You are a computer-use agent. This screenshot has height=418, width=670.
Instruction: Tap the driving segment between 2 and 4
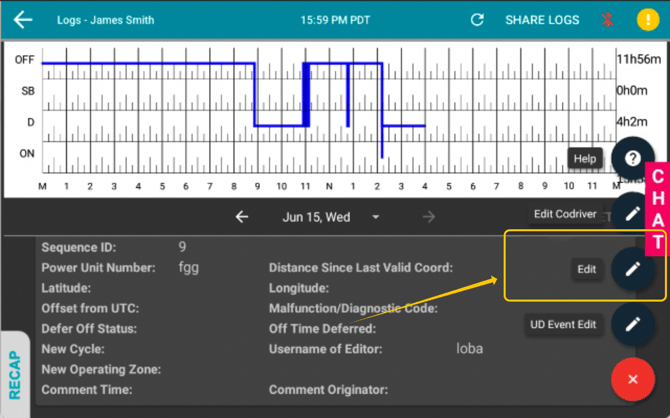404,126
